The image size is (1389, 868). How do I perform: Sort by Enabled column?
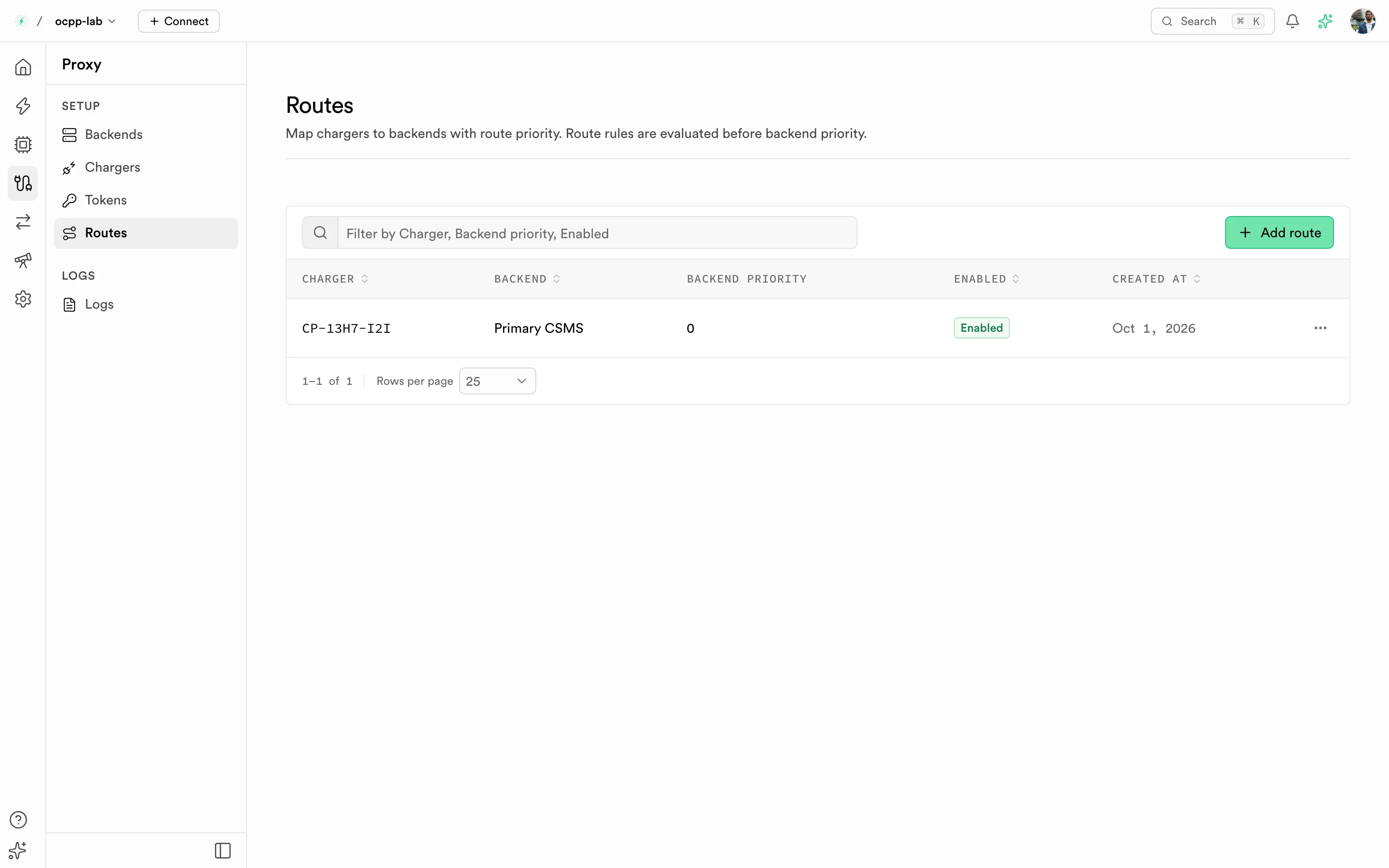pos(986,278)
